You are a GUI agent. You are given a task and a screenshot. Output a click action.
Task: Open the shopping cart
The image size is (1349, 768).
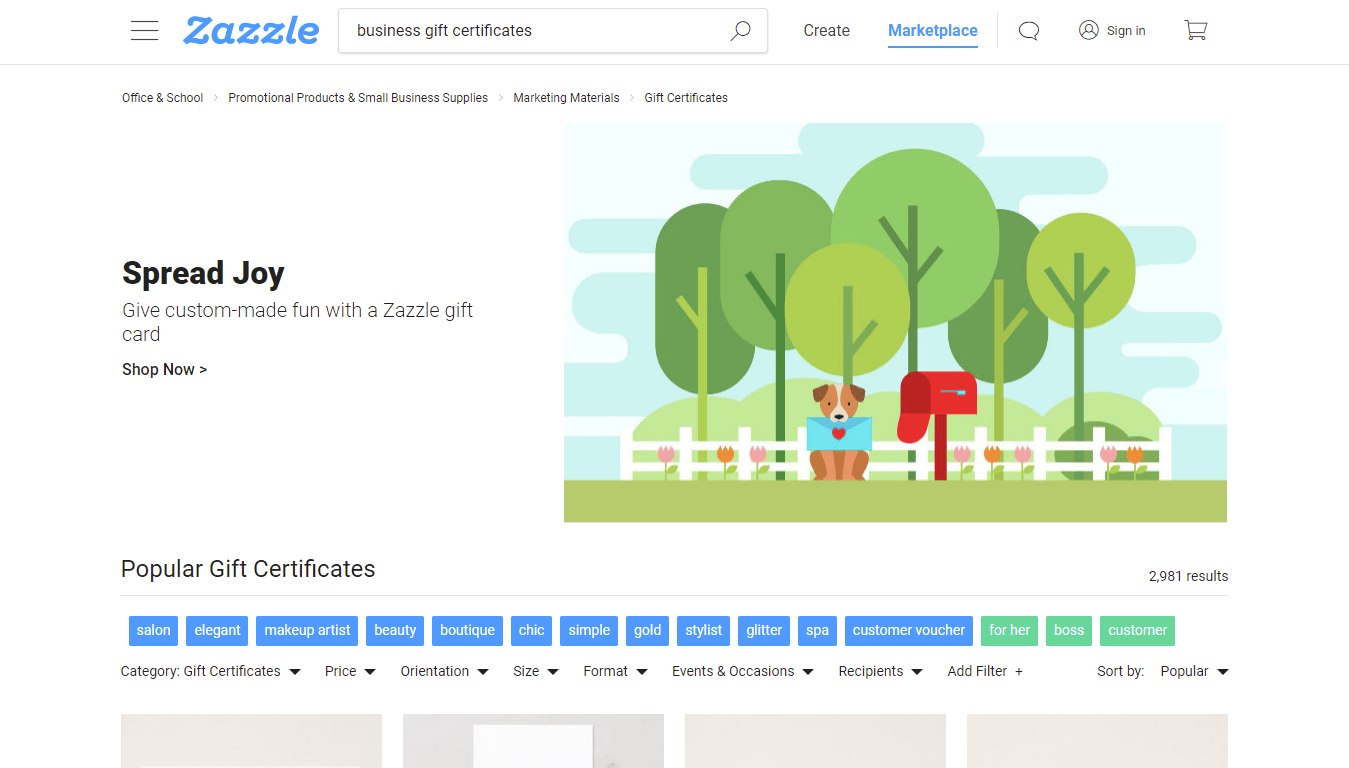pos(1196,31)
